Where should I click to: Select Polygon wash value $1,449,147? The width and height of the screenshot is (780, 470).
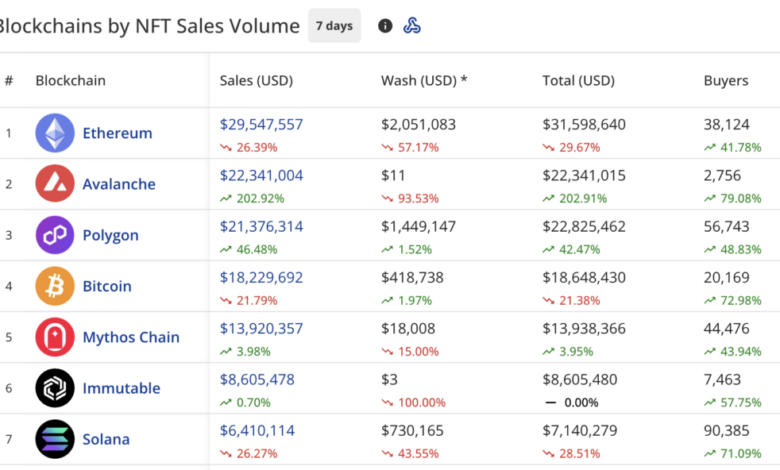[418, 227]
